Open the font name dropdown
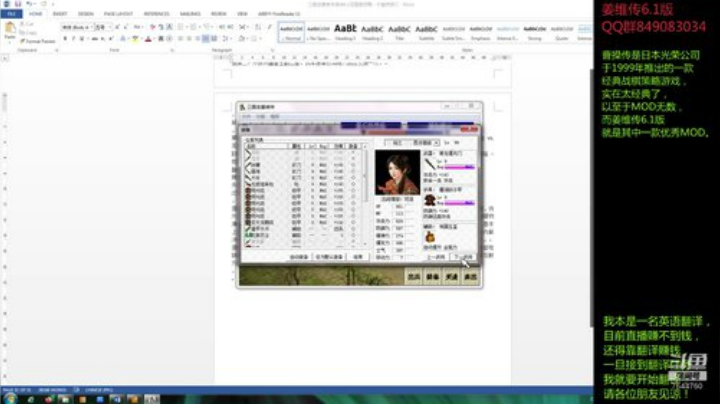 point(91,27)
